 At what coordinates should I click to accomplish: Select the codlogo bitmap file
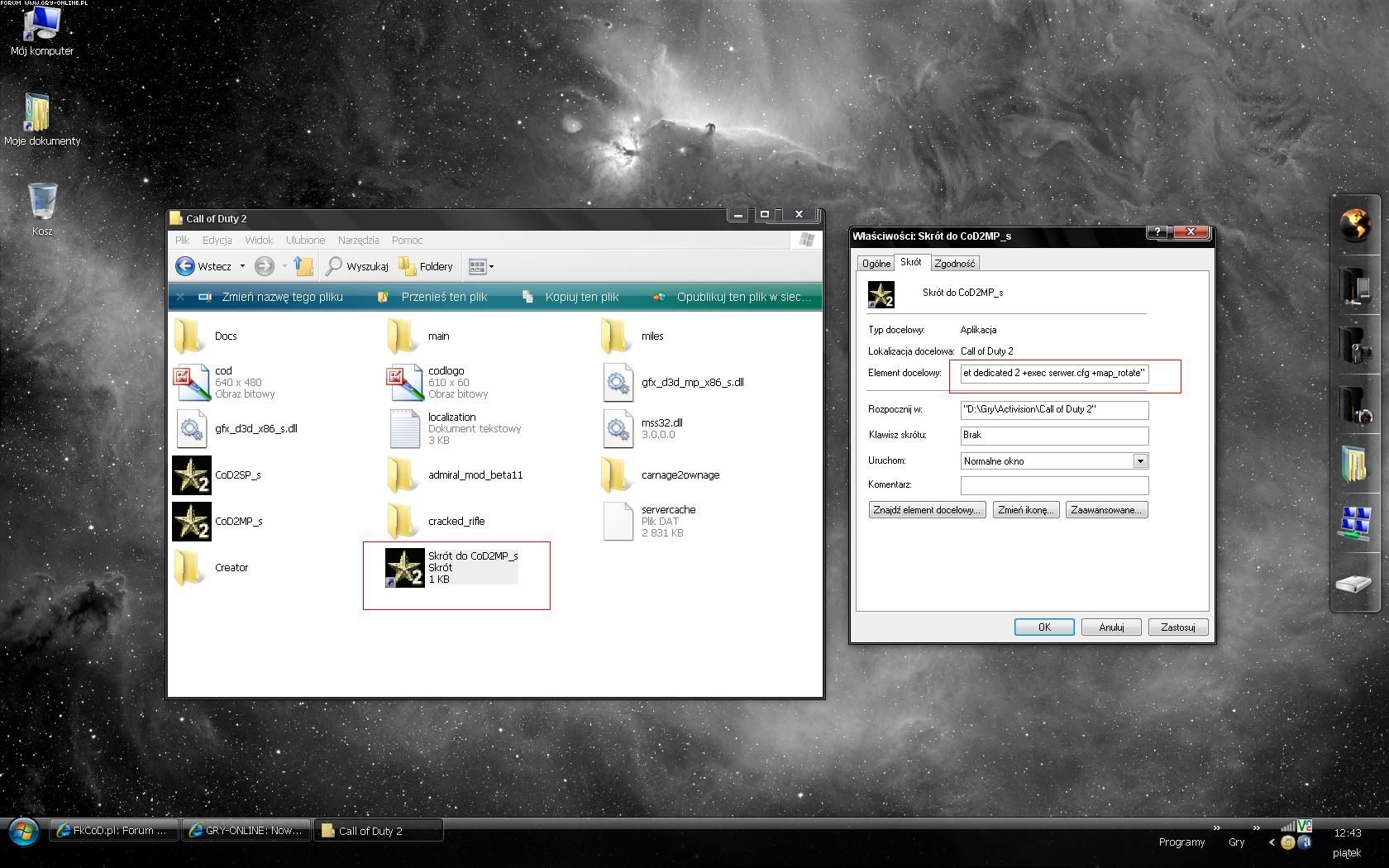click(437, 383)
